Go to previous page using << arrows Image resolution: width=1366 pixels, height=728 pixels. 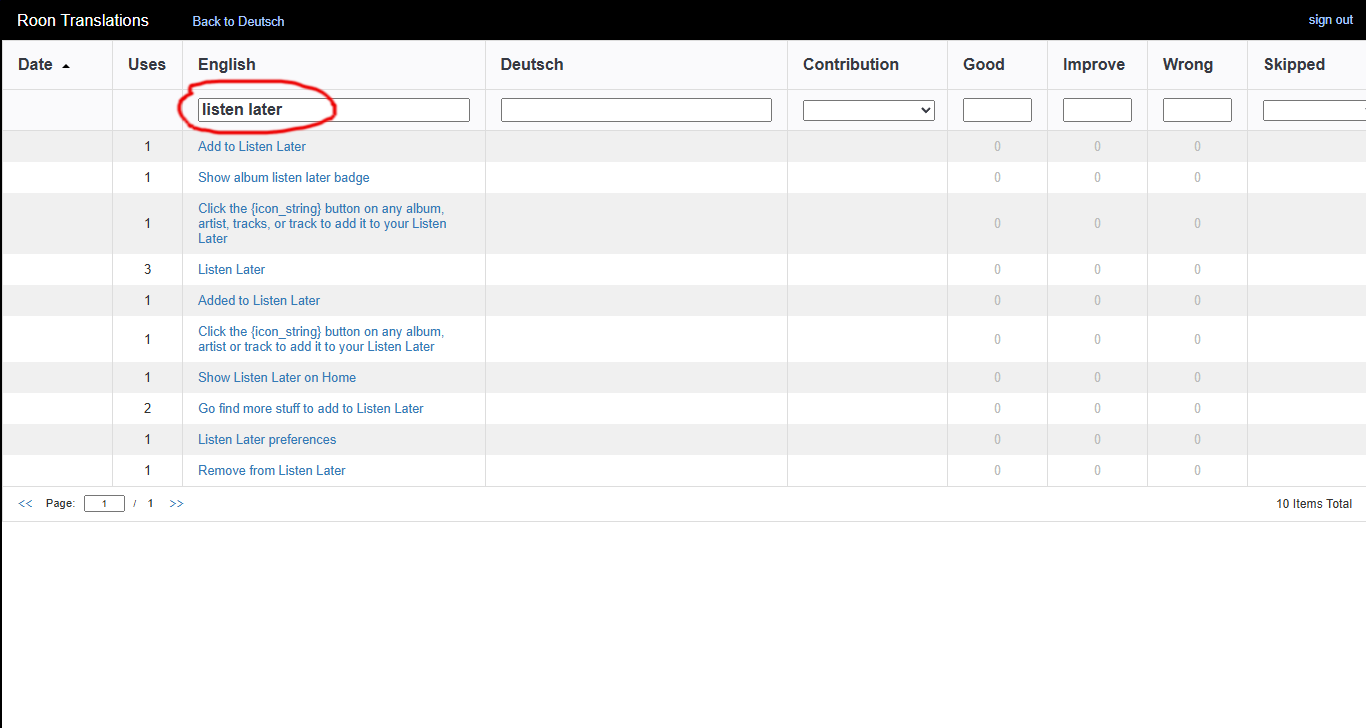tap(25, 504)
